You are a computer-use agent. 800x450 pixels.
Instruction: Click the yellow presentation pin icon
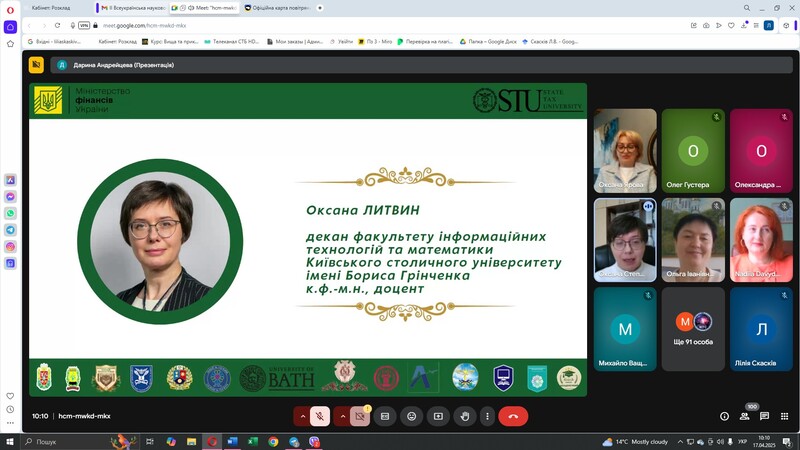(36, 65)
